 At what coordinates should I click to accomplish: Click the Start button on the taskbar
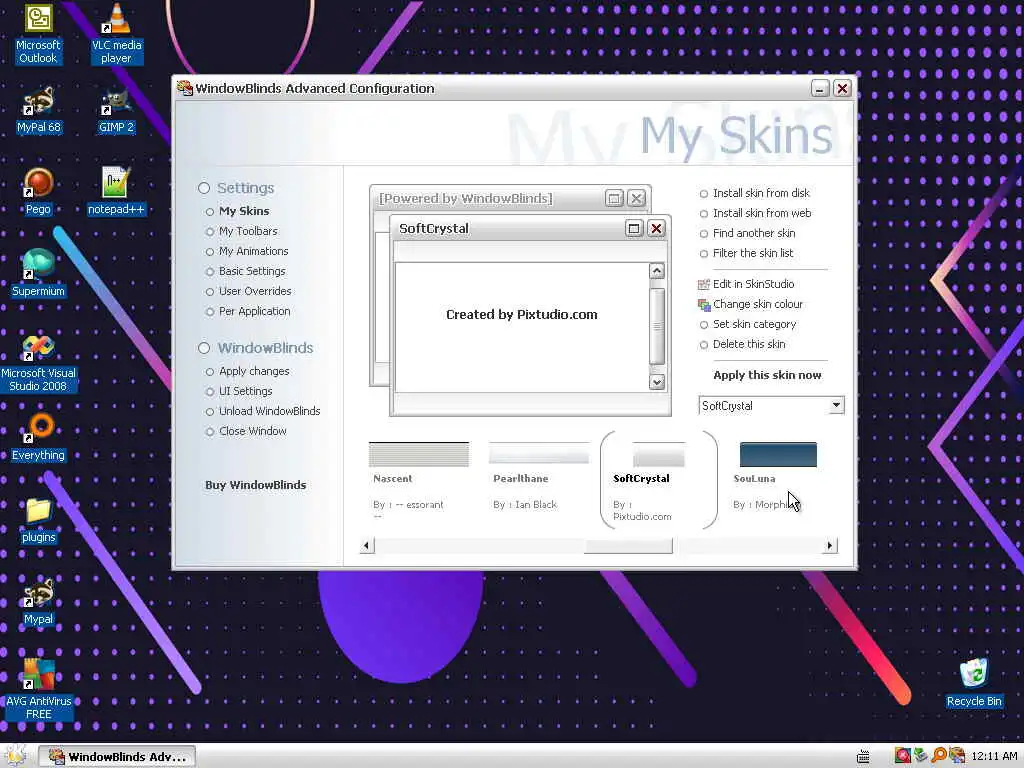[16, 756]
